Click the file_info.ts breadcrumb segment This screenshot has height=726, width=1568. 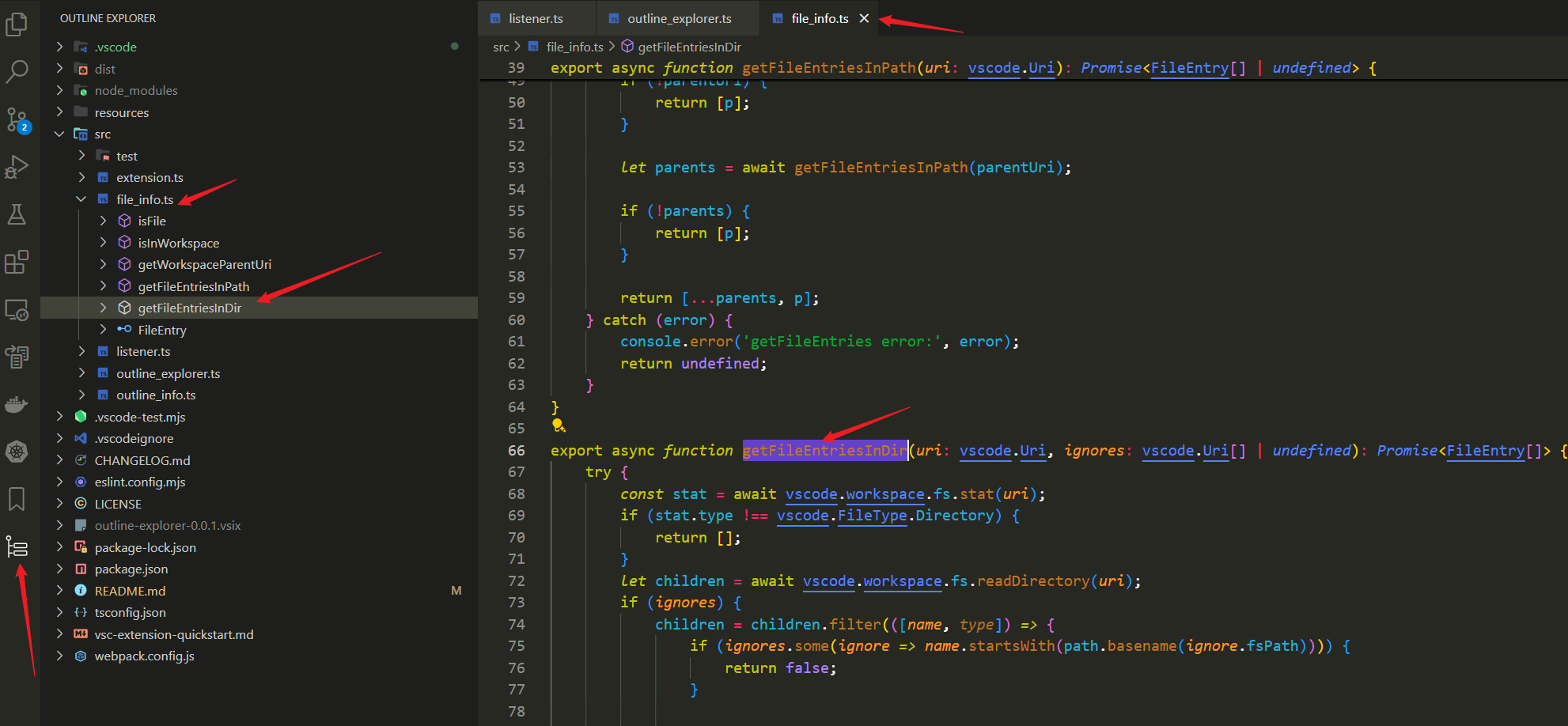575,47
